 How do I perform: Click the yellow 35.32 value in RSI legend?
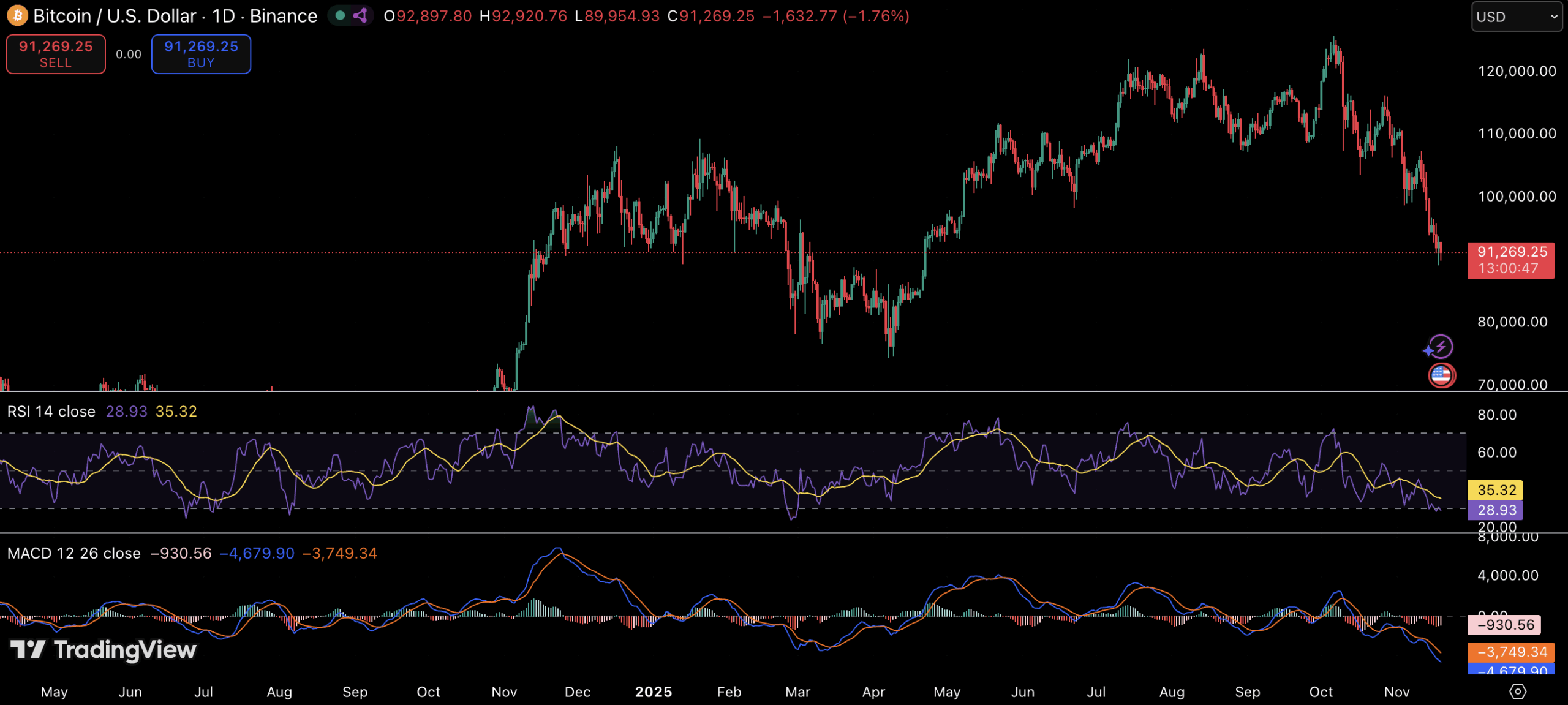[x=176, y=412]
